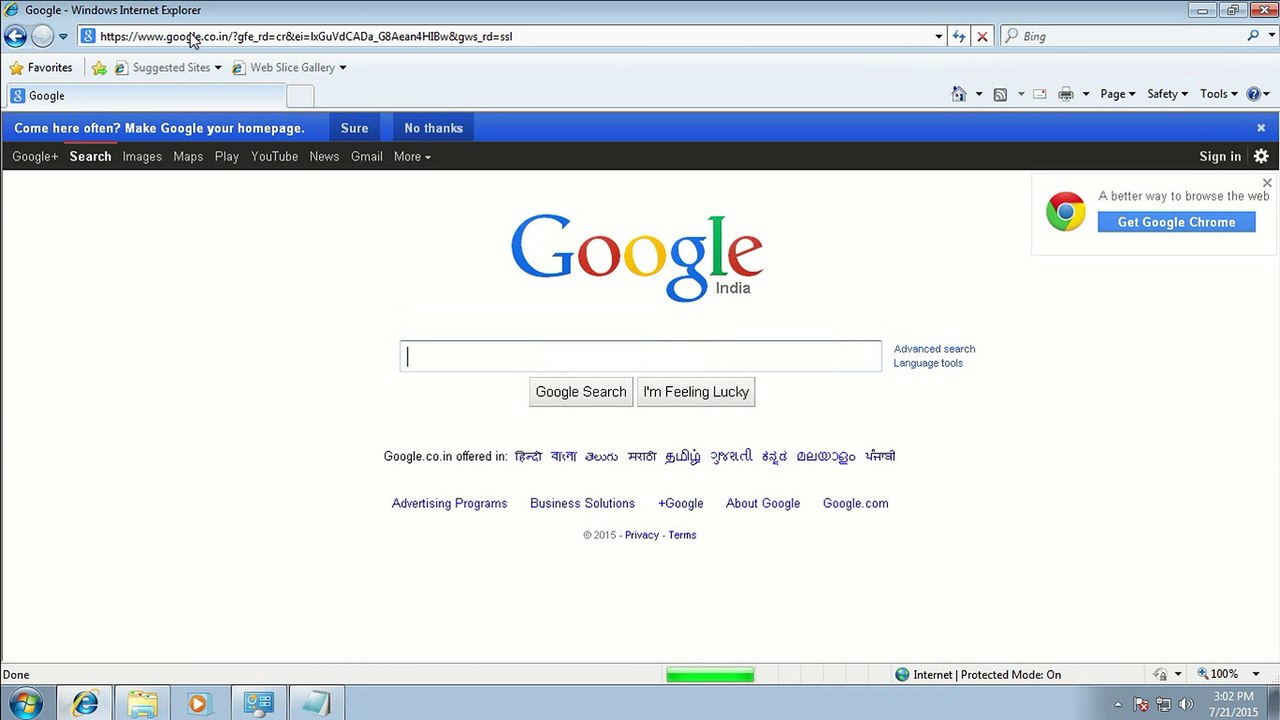This screenshot has height=720, width=1280.
Task: Click the Google India logo
Action: pyautogui.click(x=637, y=257)
